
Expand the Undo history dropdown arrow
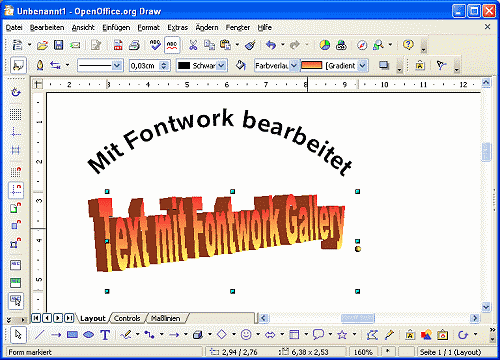point(283,45)
